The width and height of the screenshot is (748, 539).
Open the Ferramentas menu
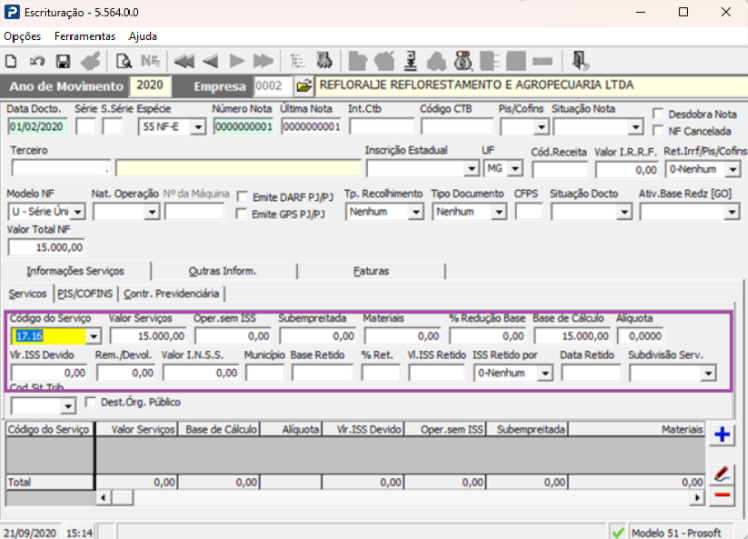(84, 36)
